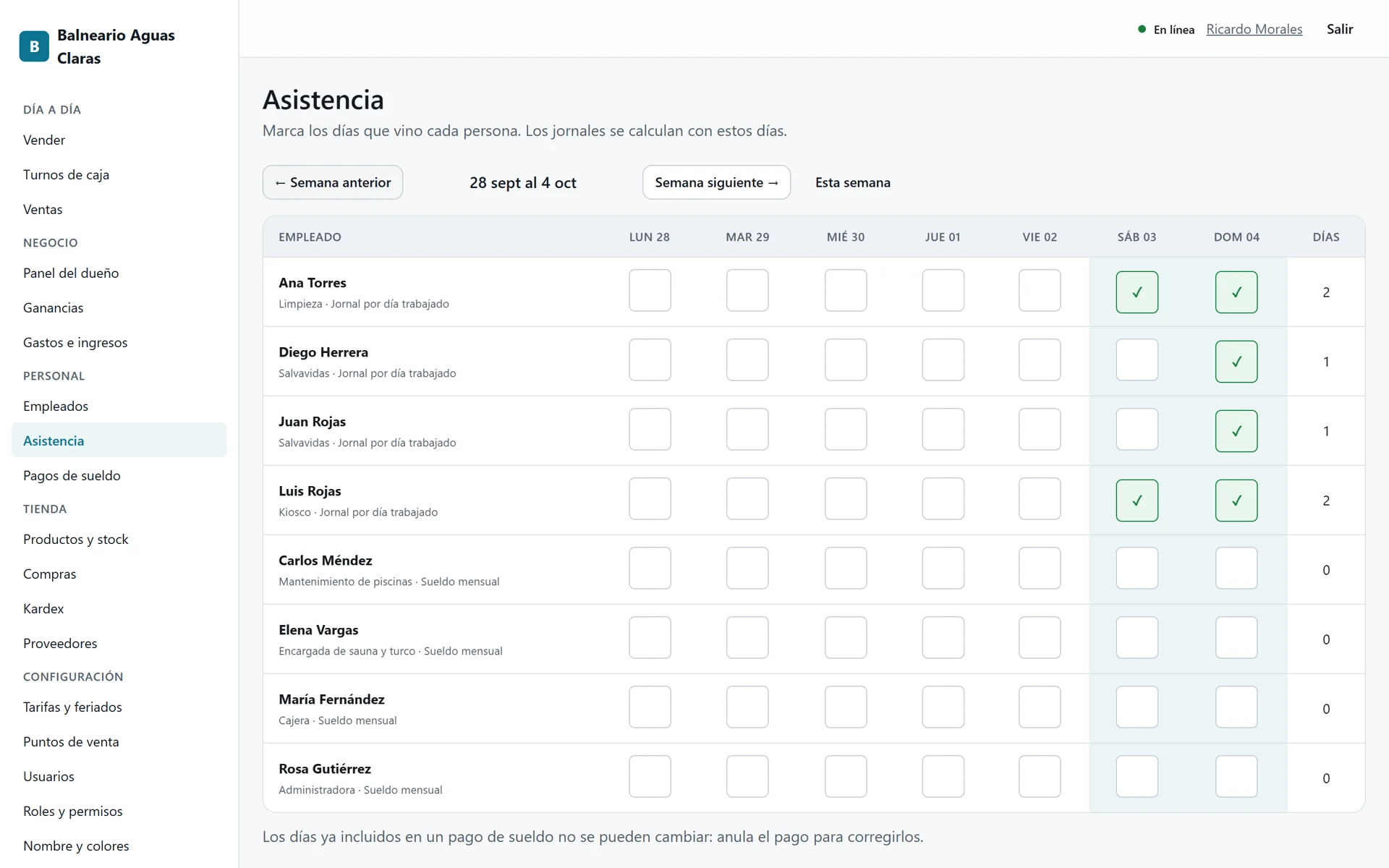1389x868 pixels.
Task: Uncheck Luis Rojas Sunday 04 attendance
Action: [1236, 501]
